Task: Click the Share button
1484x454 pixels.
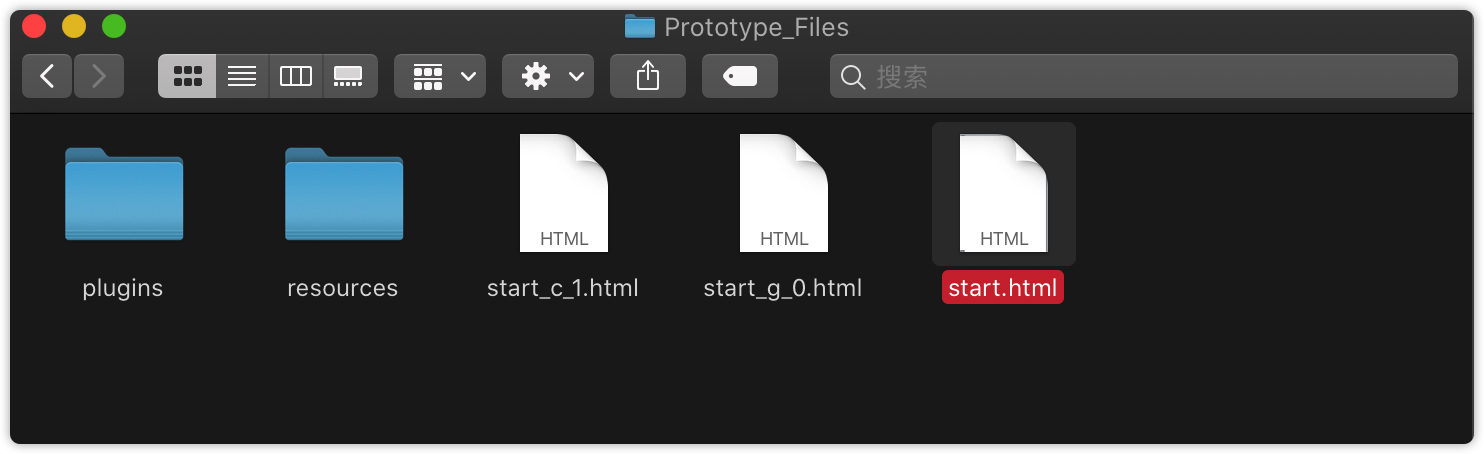Action: (648, 76)
